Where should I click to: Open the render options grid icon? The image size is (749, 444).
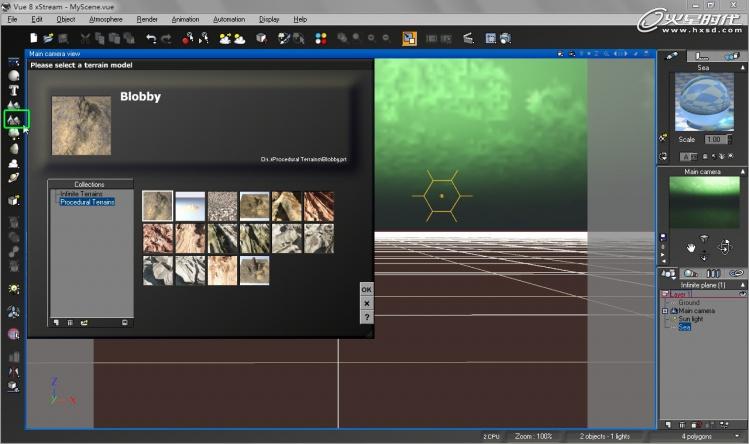click(491, 38)
